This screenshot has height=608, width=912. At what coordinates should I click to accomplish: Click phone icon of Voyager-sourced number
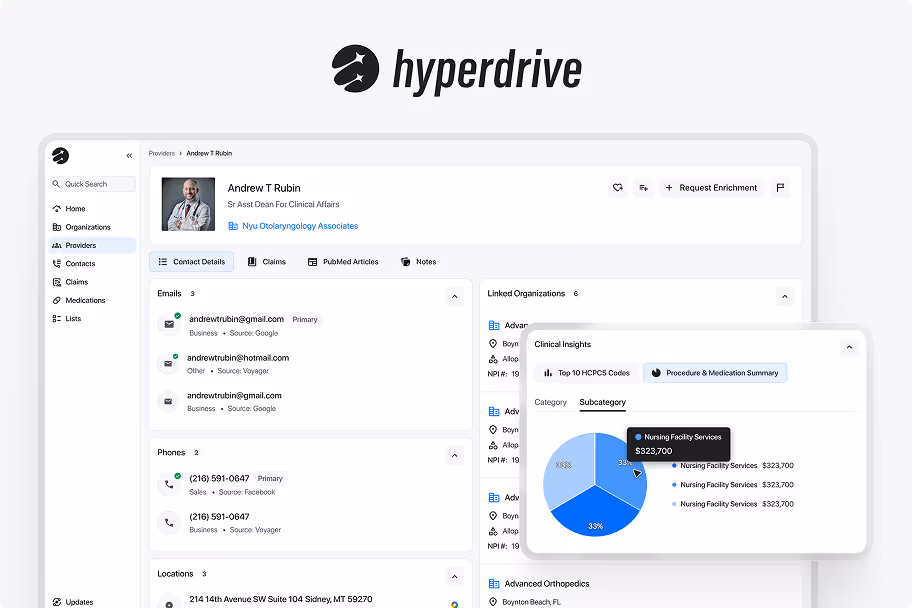(169, 522)
